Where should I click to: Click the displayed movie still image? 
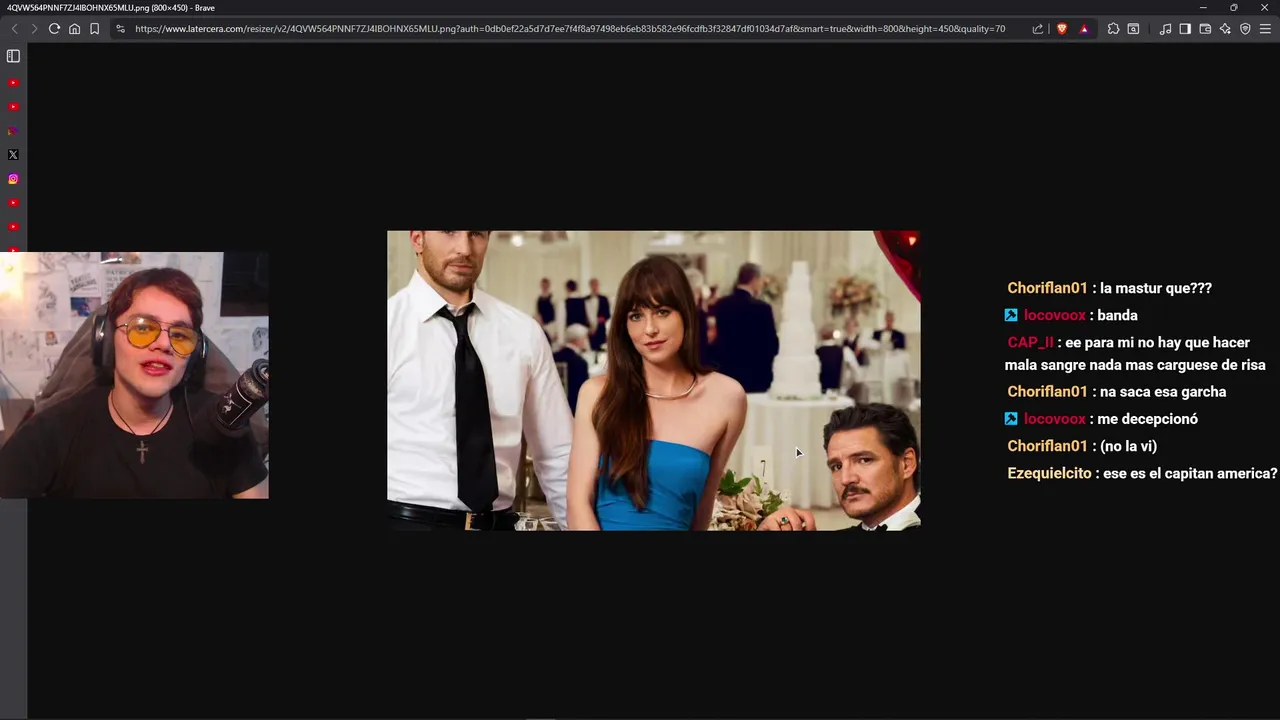coord(653,380)
